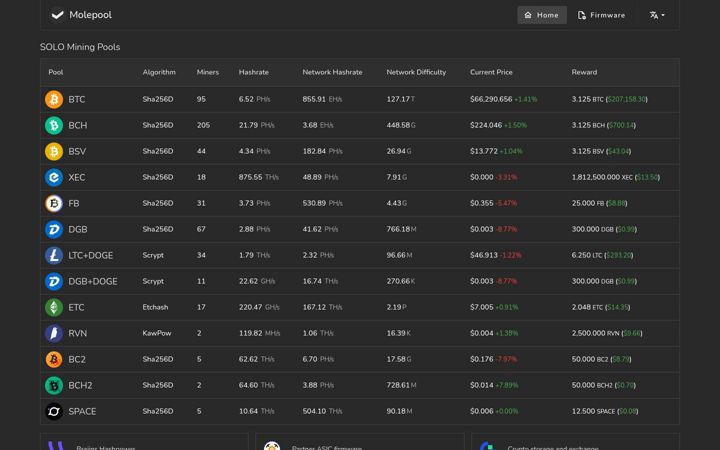Click BCH hashrate 21.79 PH/s

coord(256,125)
